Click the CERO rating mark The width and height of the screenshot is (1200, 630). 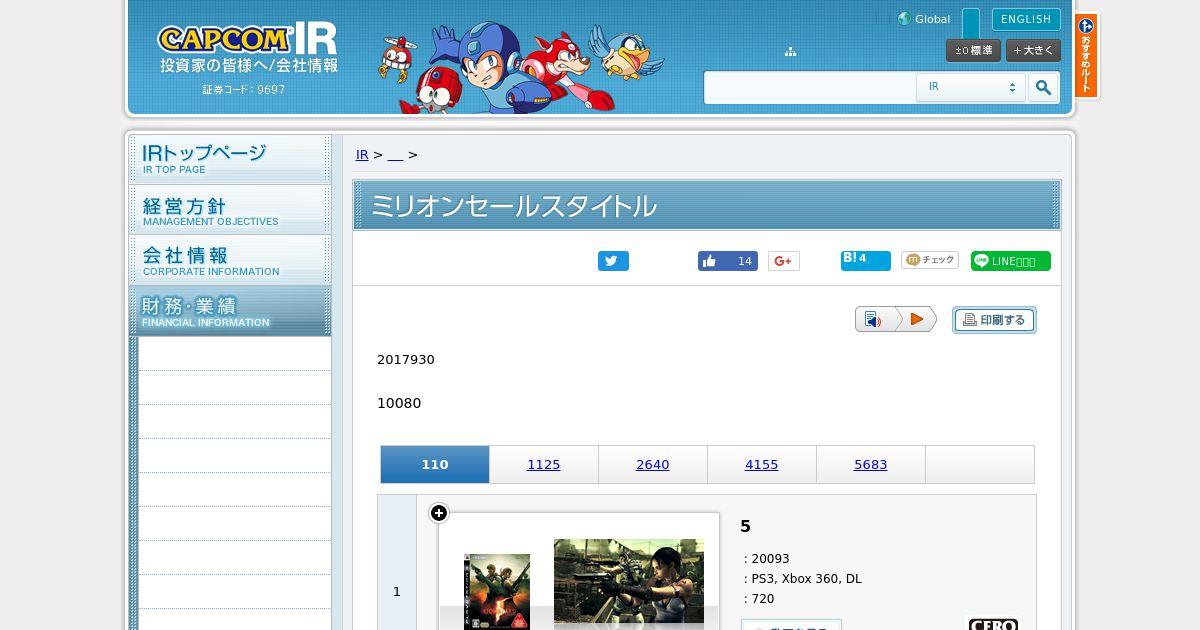click(x=993, y=624)
